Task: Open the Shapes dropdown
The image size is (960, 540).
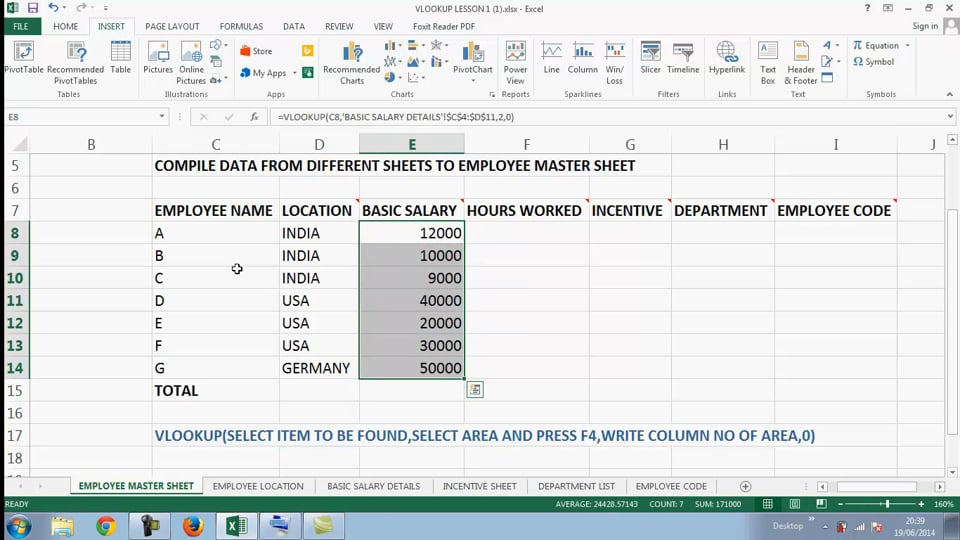Action: tap(218, 45)
